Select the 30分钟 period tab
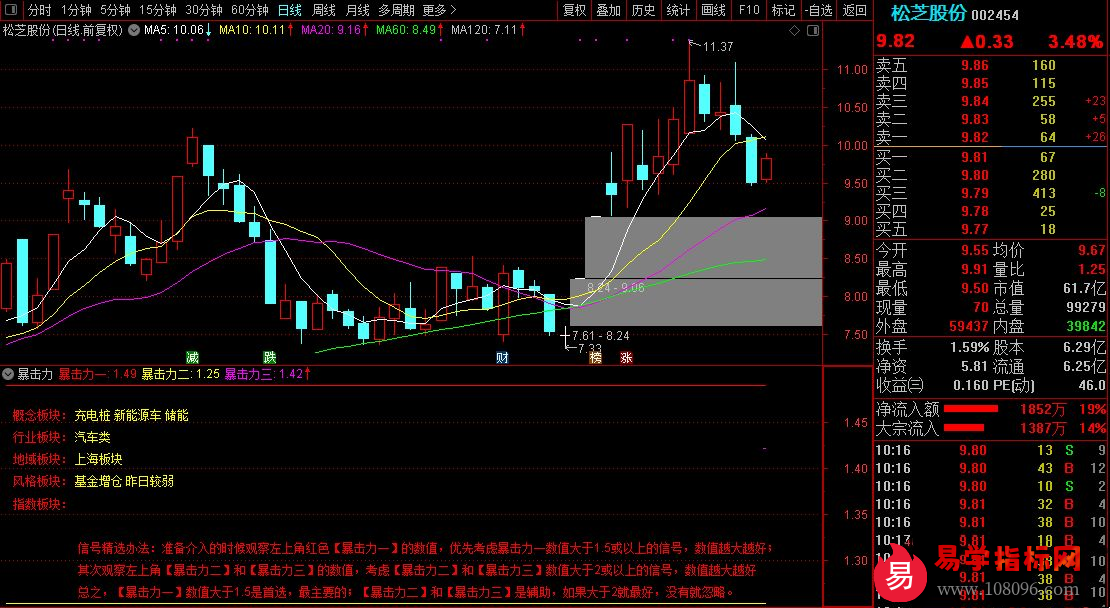Screen dimensions: 1110x608 tap(204, 10)
